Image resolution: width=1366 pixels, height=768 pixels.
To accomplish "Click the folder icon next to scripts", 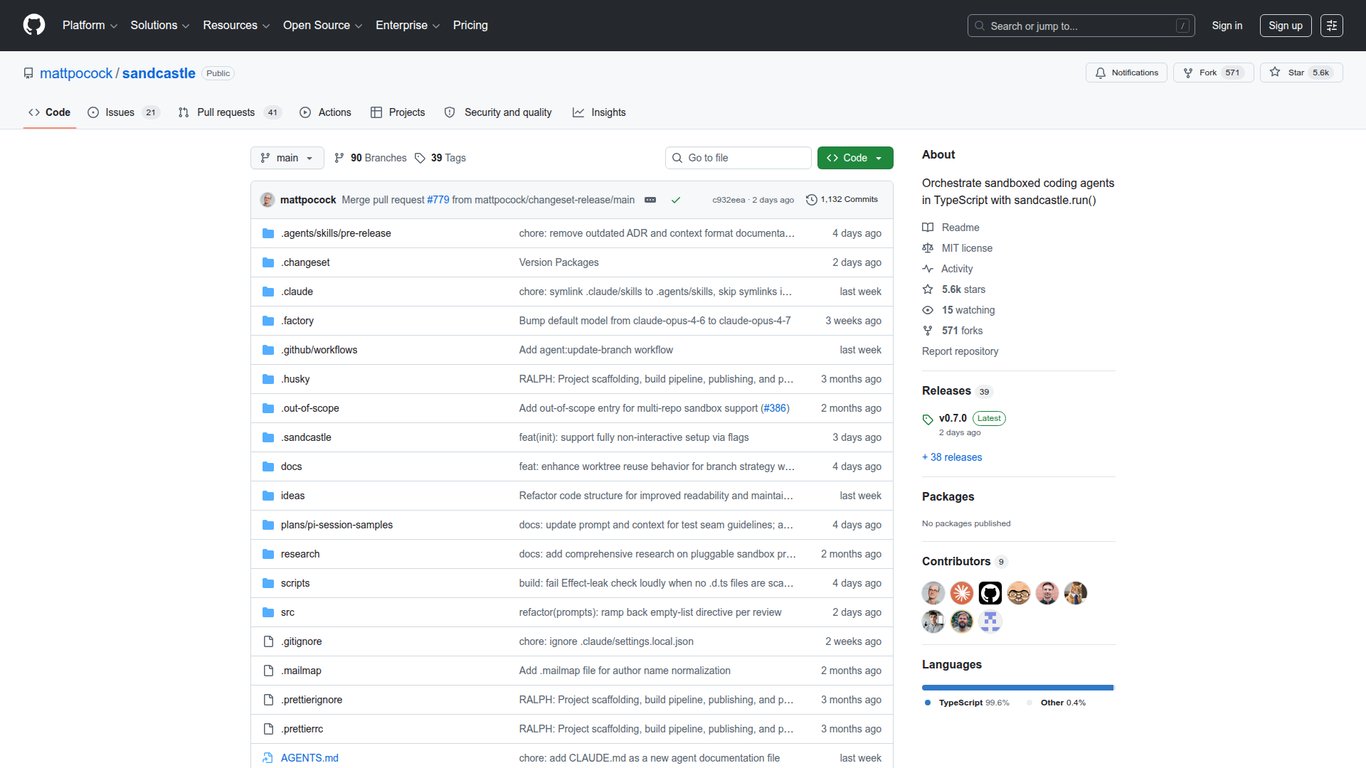I will click(x=268, y=583).
